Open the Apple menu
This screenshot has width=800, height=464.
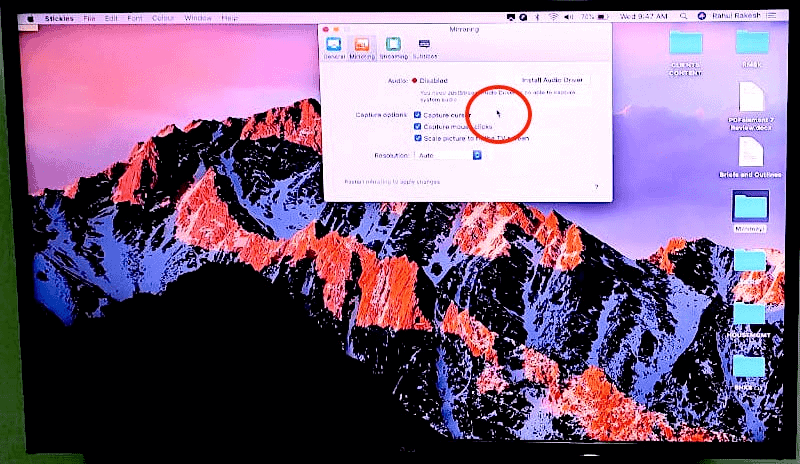pyautogui.click(x=30, y=18)
